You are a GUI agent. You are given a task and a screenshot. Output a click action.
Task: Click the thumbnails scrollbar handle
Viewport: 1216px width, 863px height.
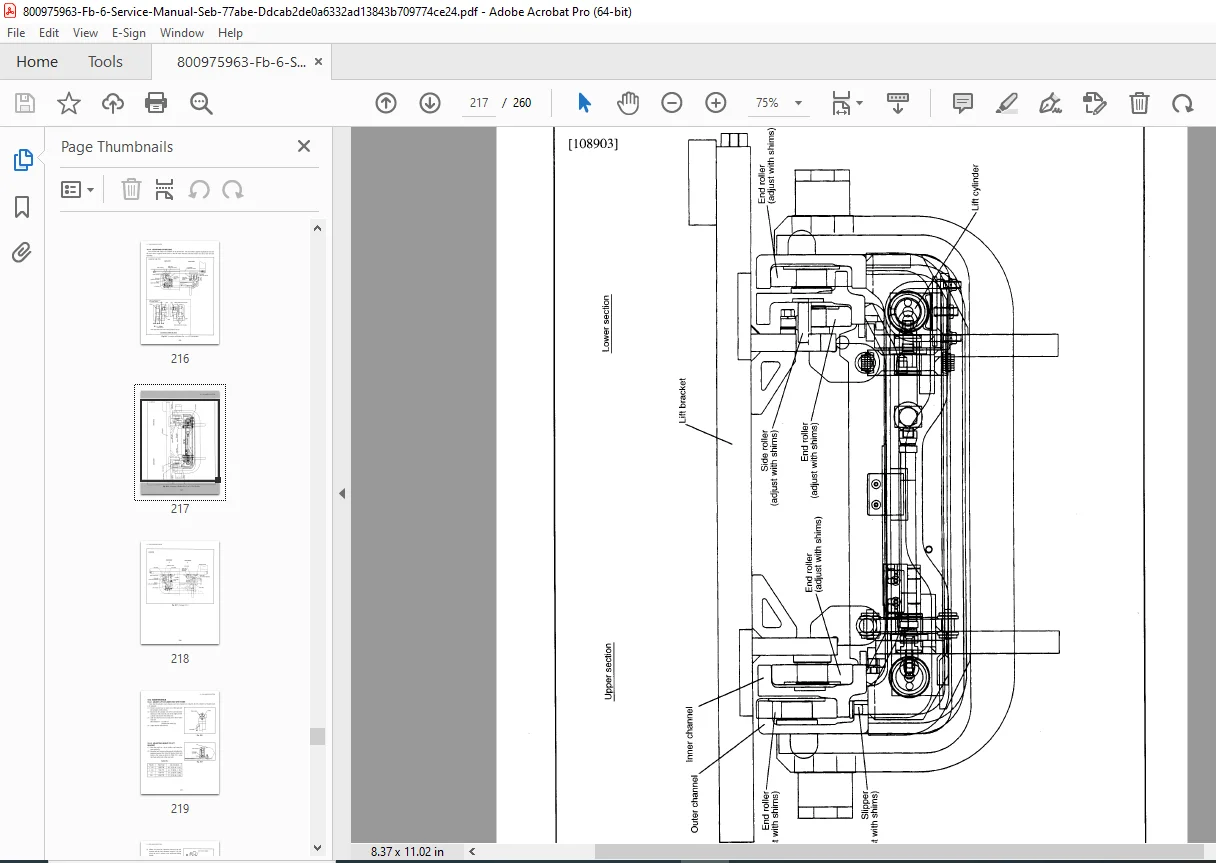[318, 736]
